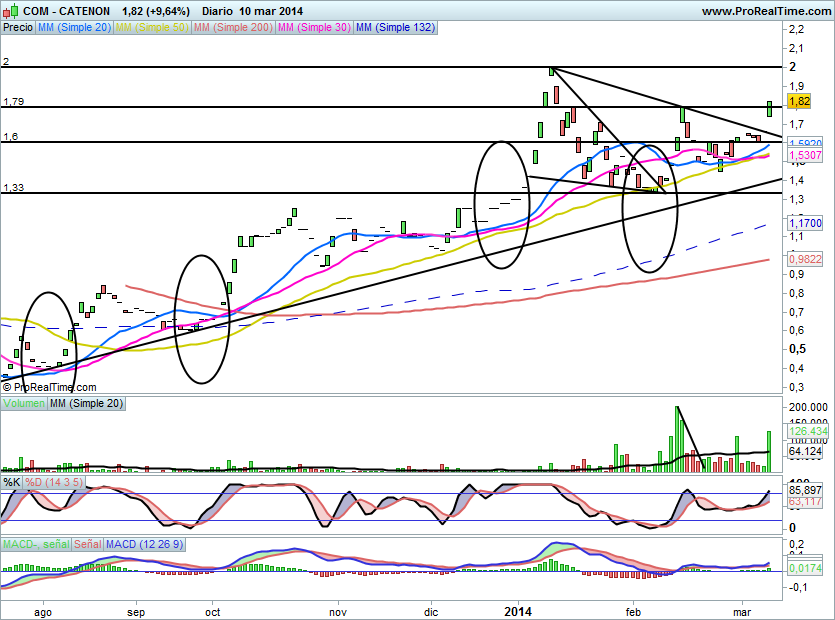Image resolution: width=835 pixels, height=620 pixels.
Task: Visit the www.ProRealTime.com link at top right
Action: click(766, 10)
